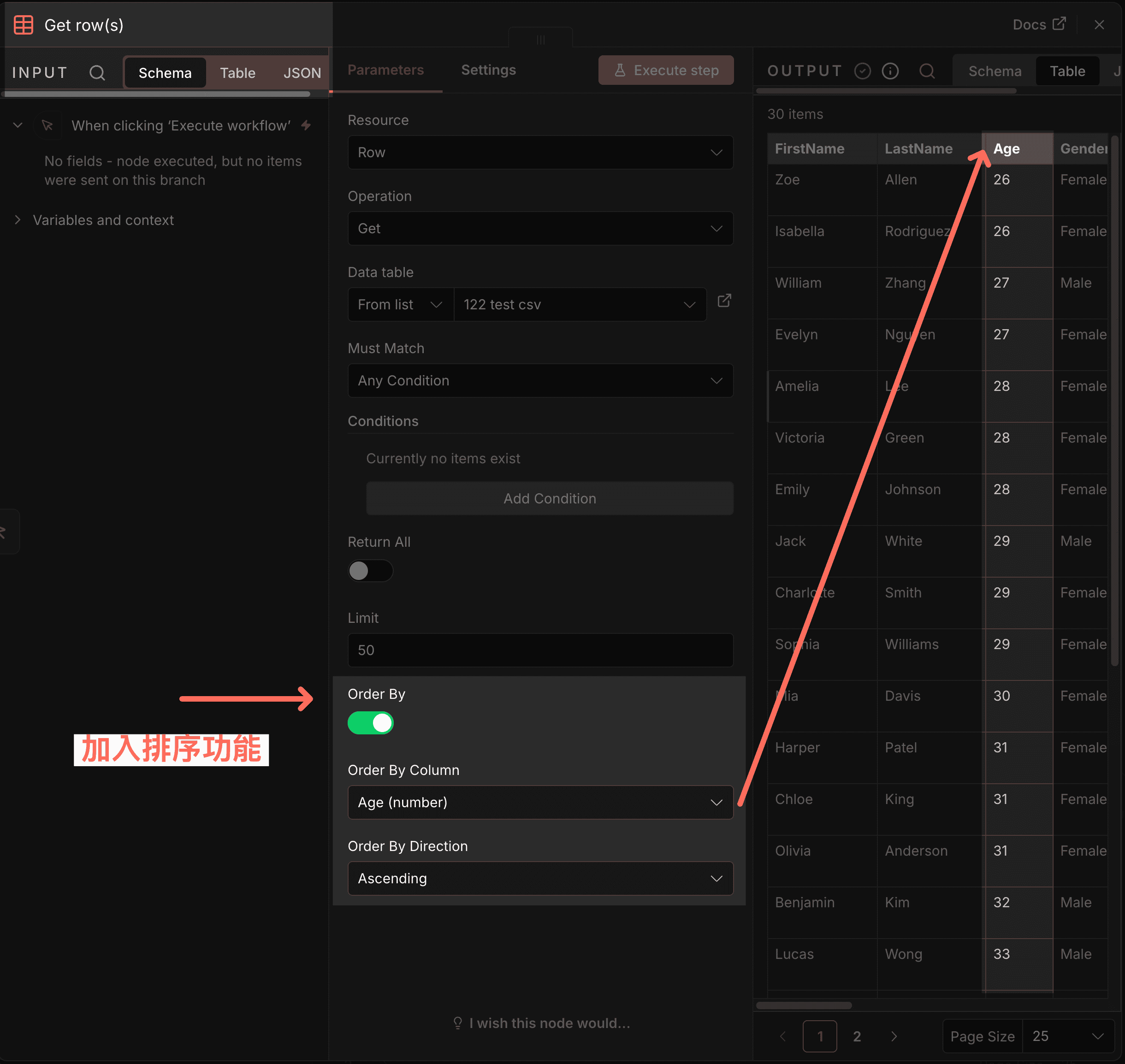Click the lightbulb icon near 'I wish this node would'
The image size is (1125, 1064).
(457, 1023)
